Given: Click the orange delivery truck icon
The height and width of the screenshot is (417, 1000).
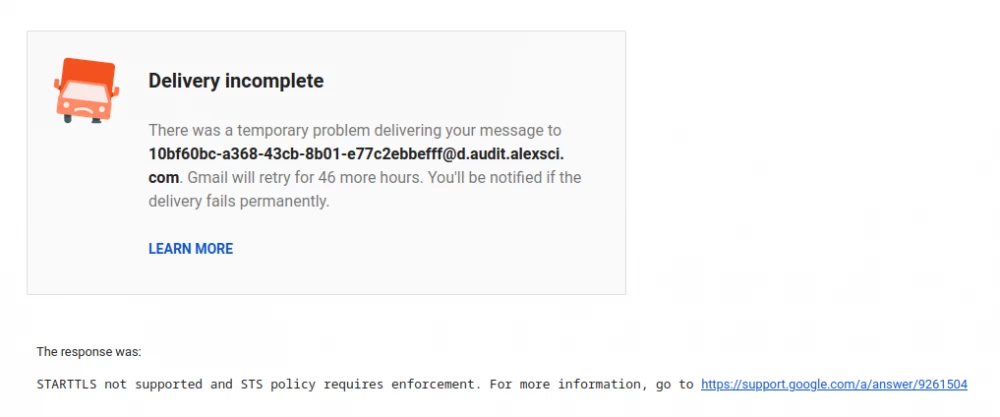Looking at the screenshot, I should [86, 89].
